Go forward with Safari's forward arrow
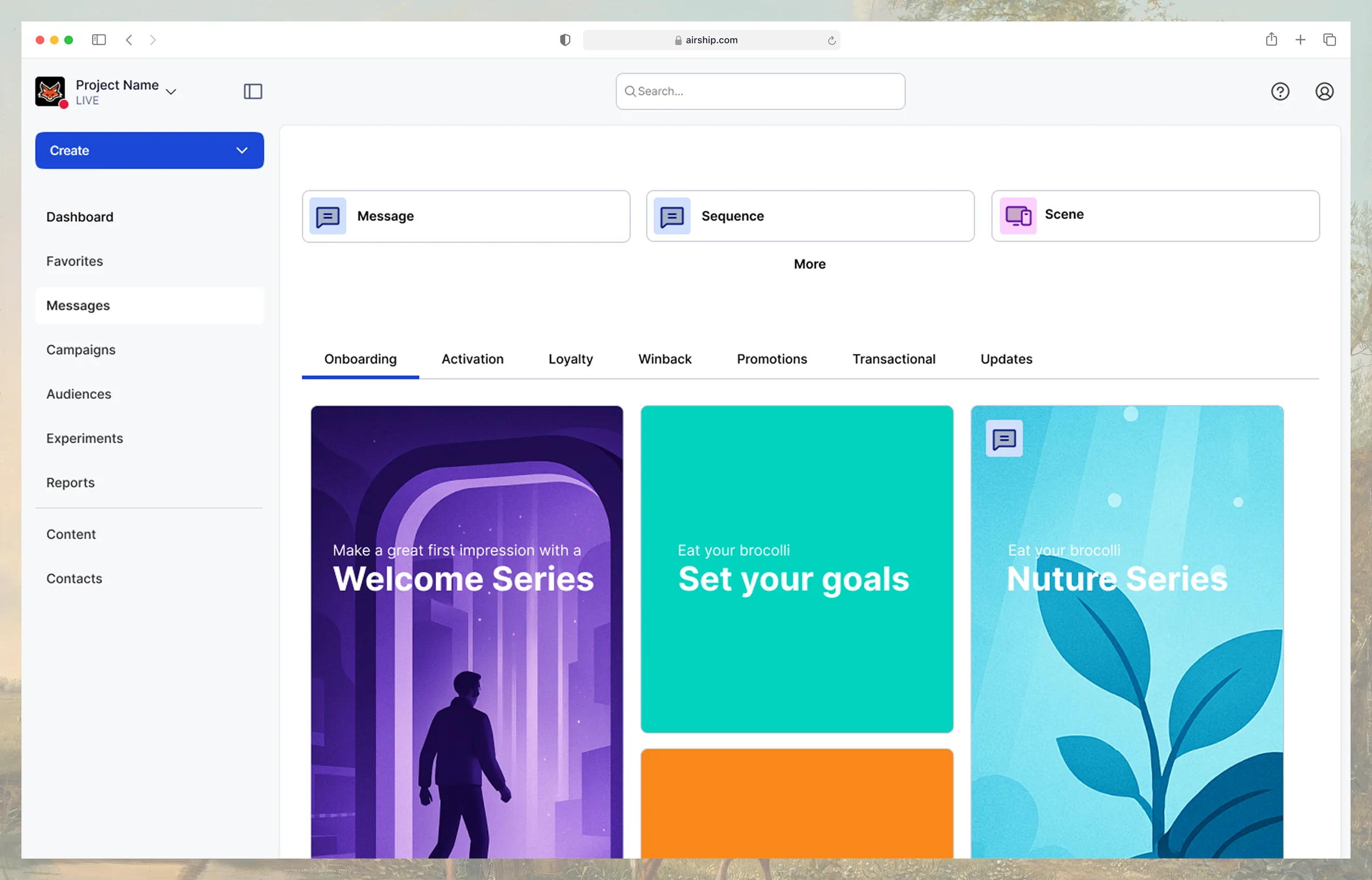Screen dimensions: 1372x880 (x=153, y=39)
